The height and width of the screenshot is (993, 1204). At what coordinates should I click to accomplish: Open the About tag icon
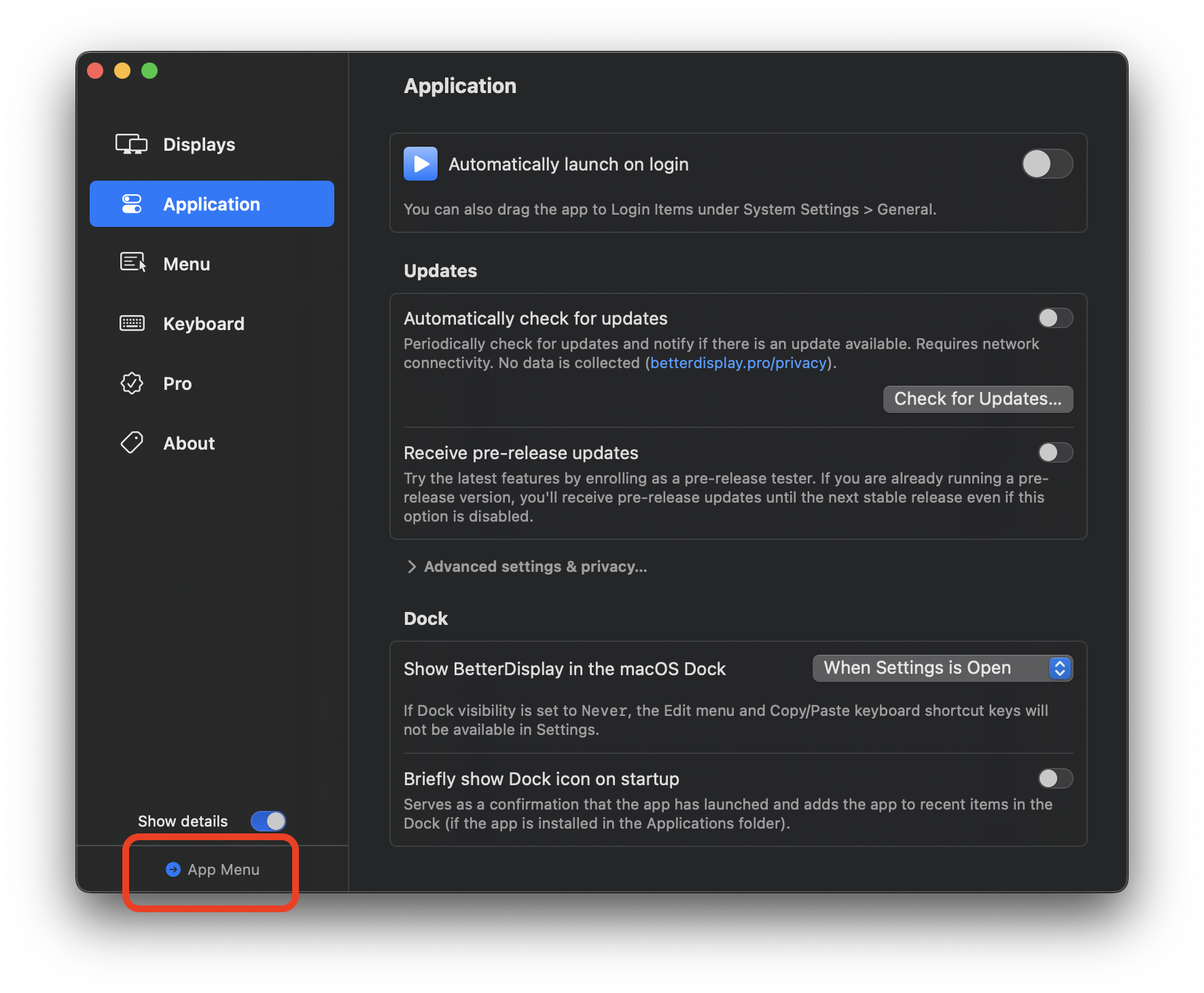pyautogui.click(x=132, y=443)
